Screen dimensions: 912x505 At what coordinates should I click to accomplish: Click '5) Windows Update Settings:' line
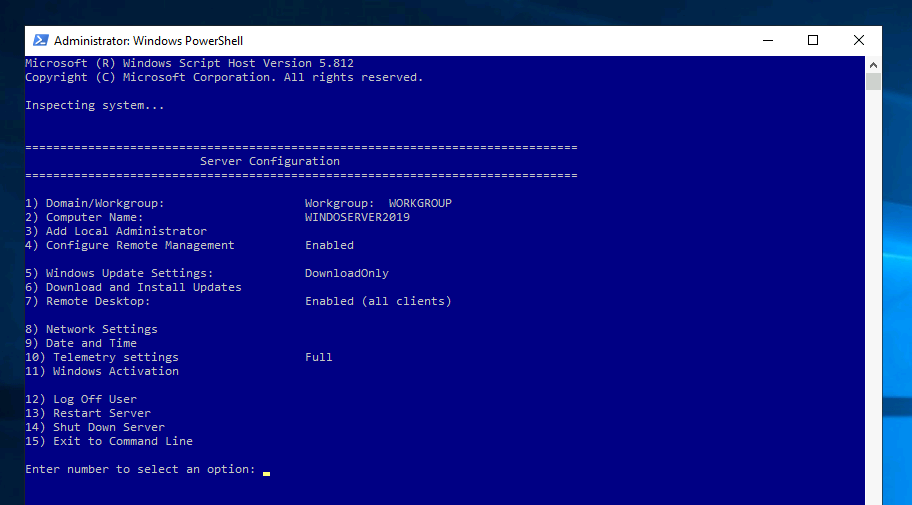pyautogui.click(x=119, y=273)
